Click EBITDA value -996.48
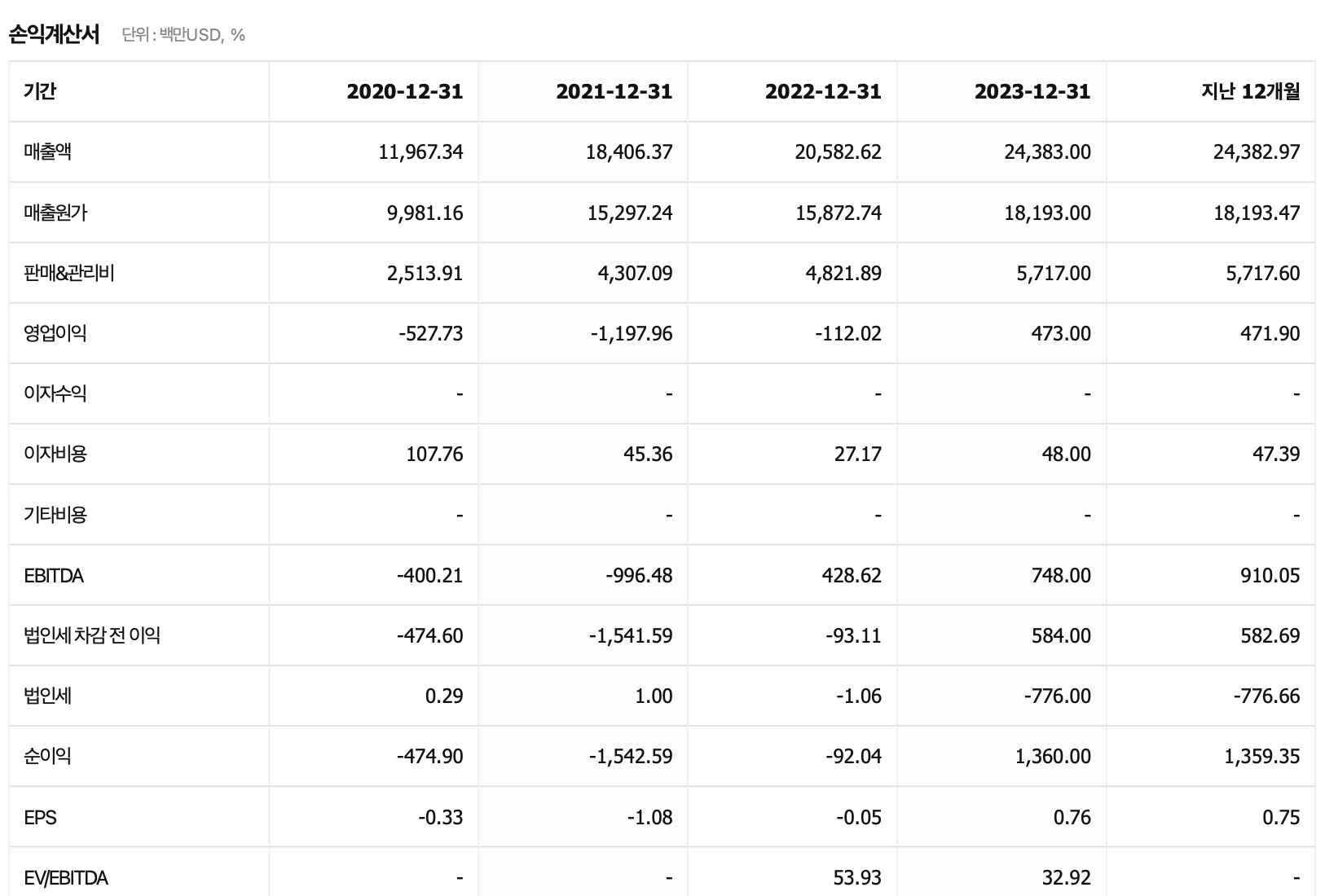 tap(639, 575)
